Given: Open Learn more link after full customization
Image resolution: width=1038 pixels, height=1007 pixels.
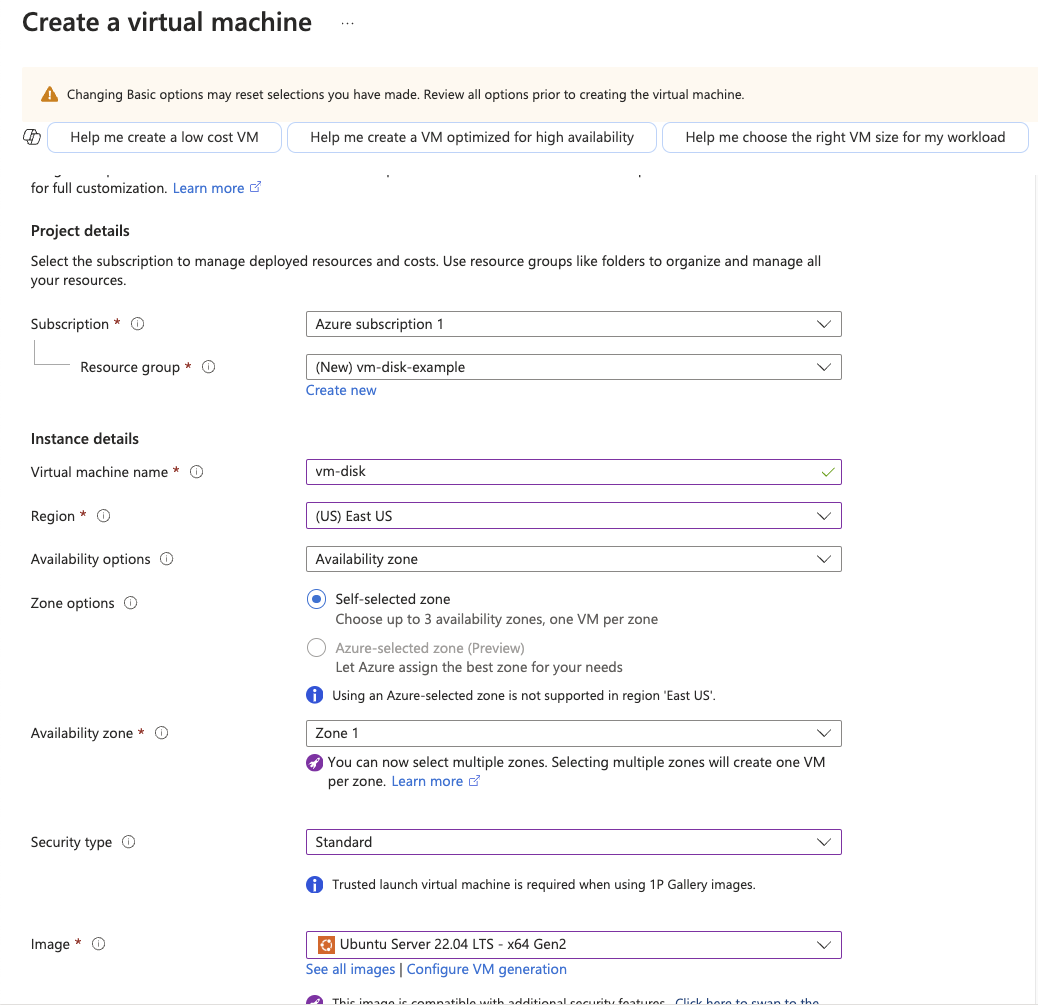Looking at the screenshot, I should click(209, 188).
